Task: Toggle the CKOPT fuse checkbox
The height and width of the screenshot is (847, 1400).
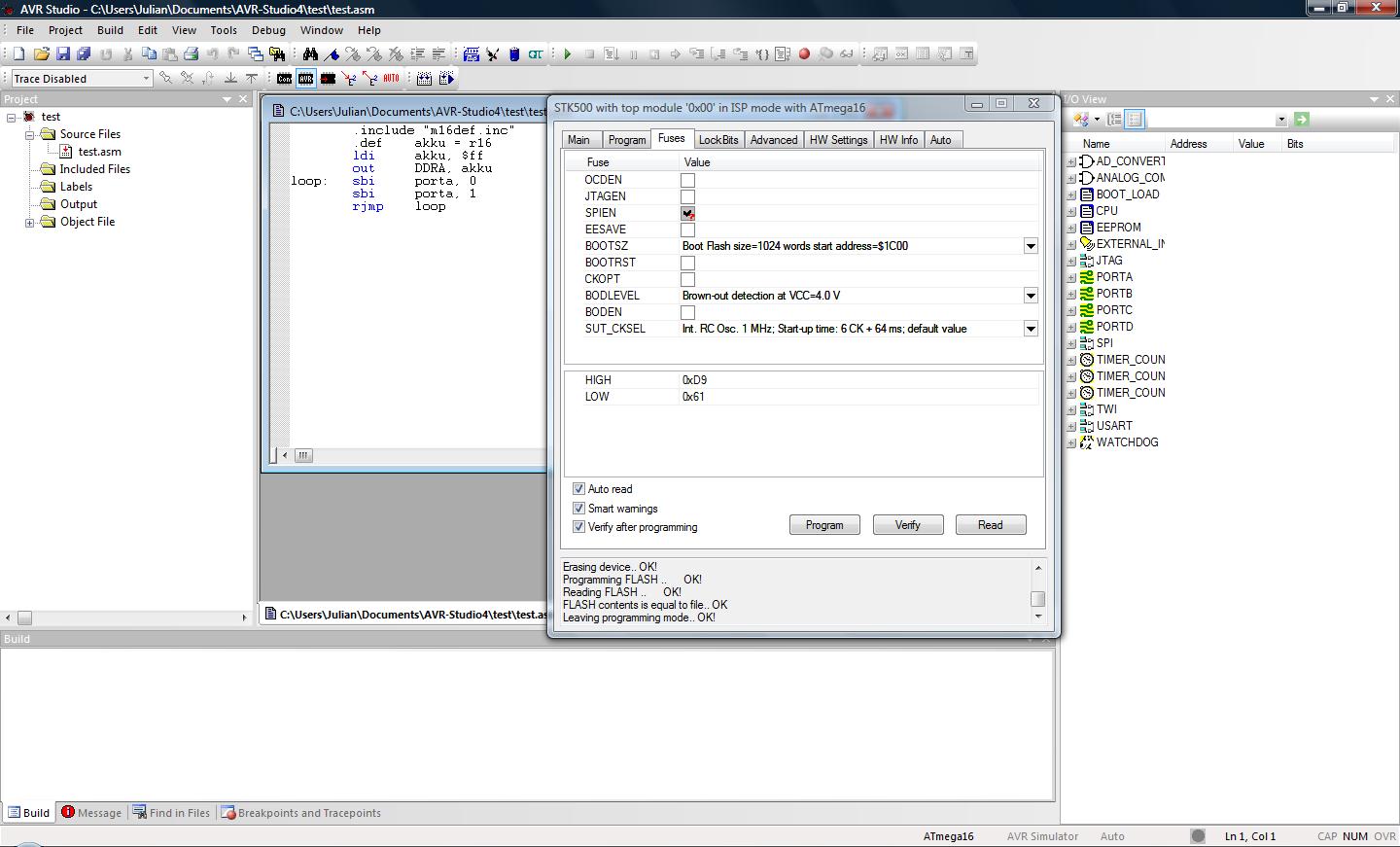Action: click(687, 279)
